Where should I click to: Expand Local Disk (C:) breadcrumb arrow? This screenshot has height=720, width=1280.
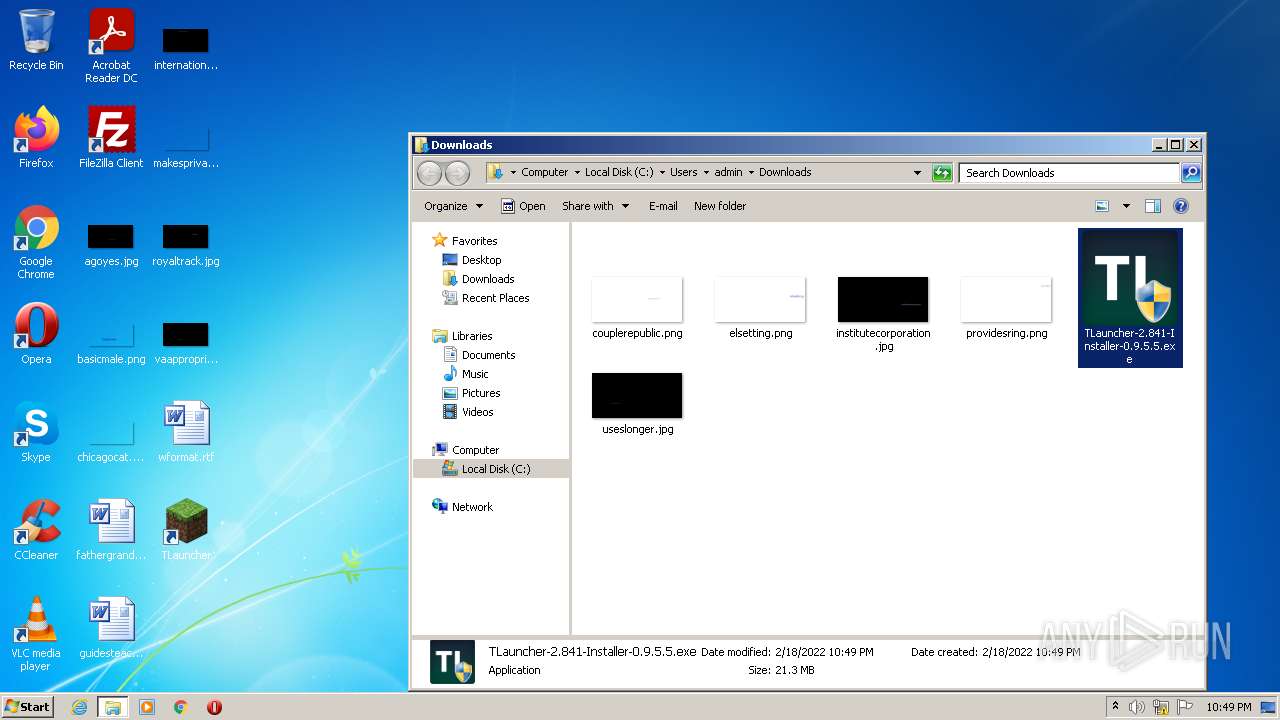tap(662, 173)
